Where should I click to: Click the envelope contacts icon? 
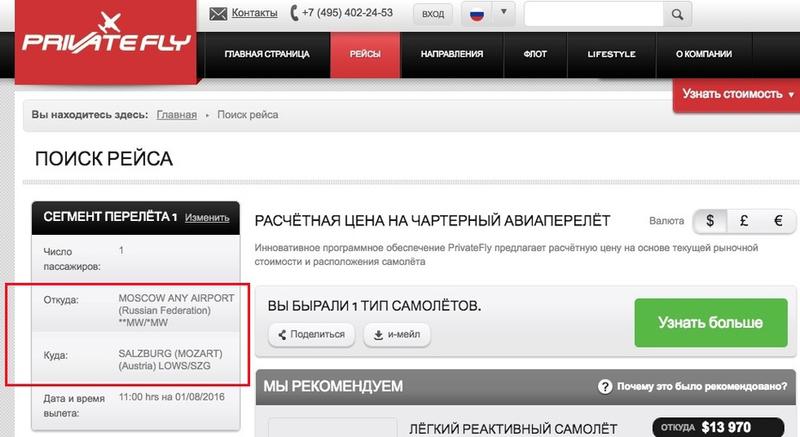(218, 14)
